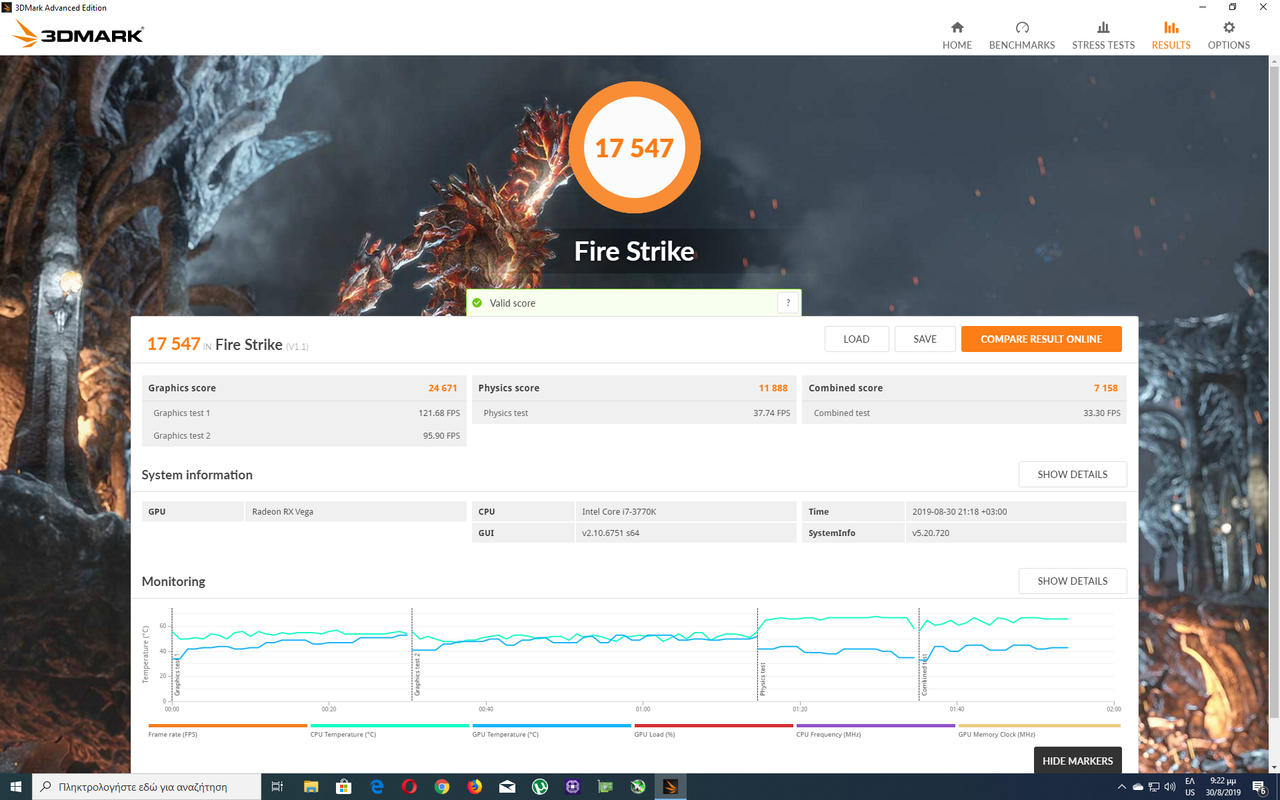The image size is (1280, 800).
Task: Launch Google Chrome from the taskbar
Action: [x=442, y=787]
